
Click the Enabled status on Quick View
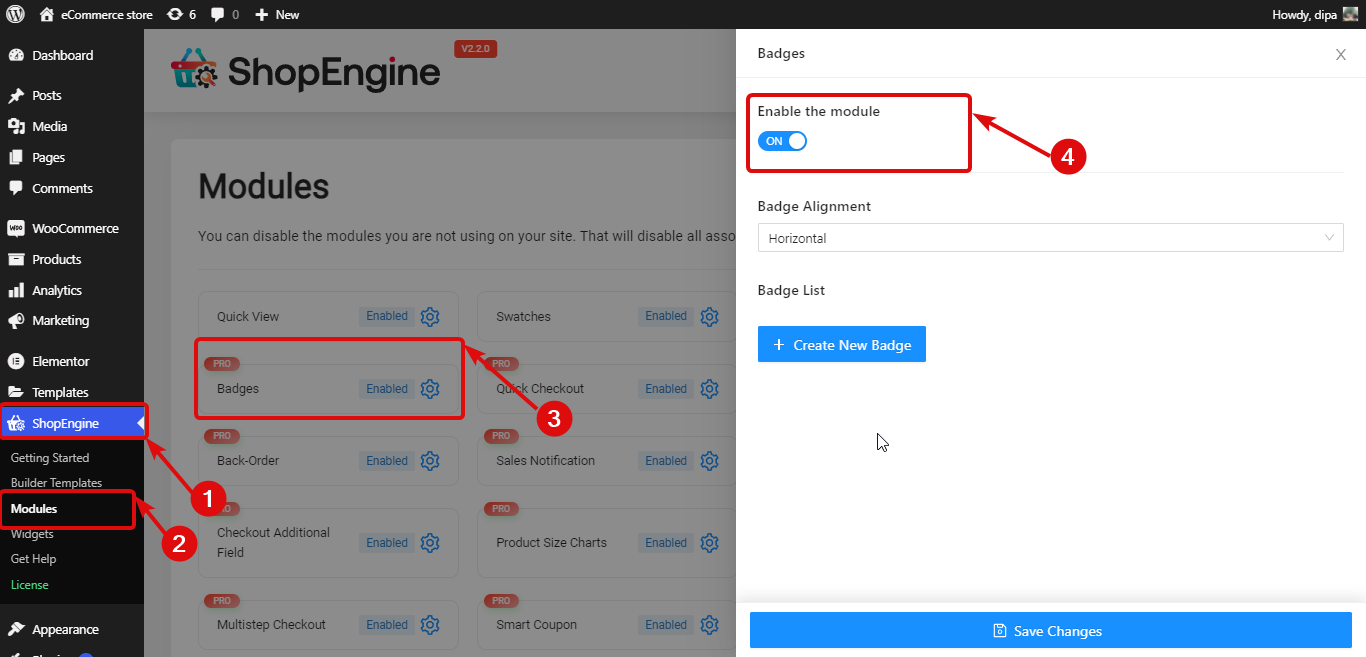pyautogui.click(x=387, y=316)
